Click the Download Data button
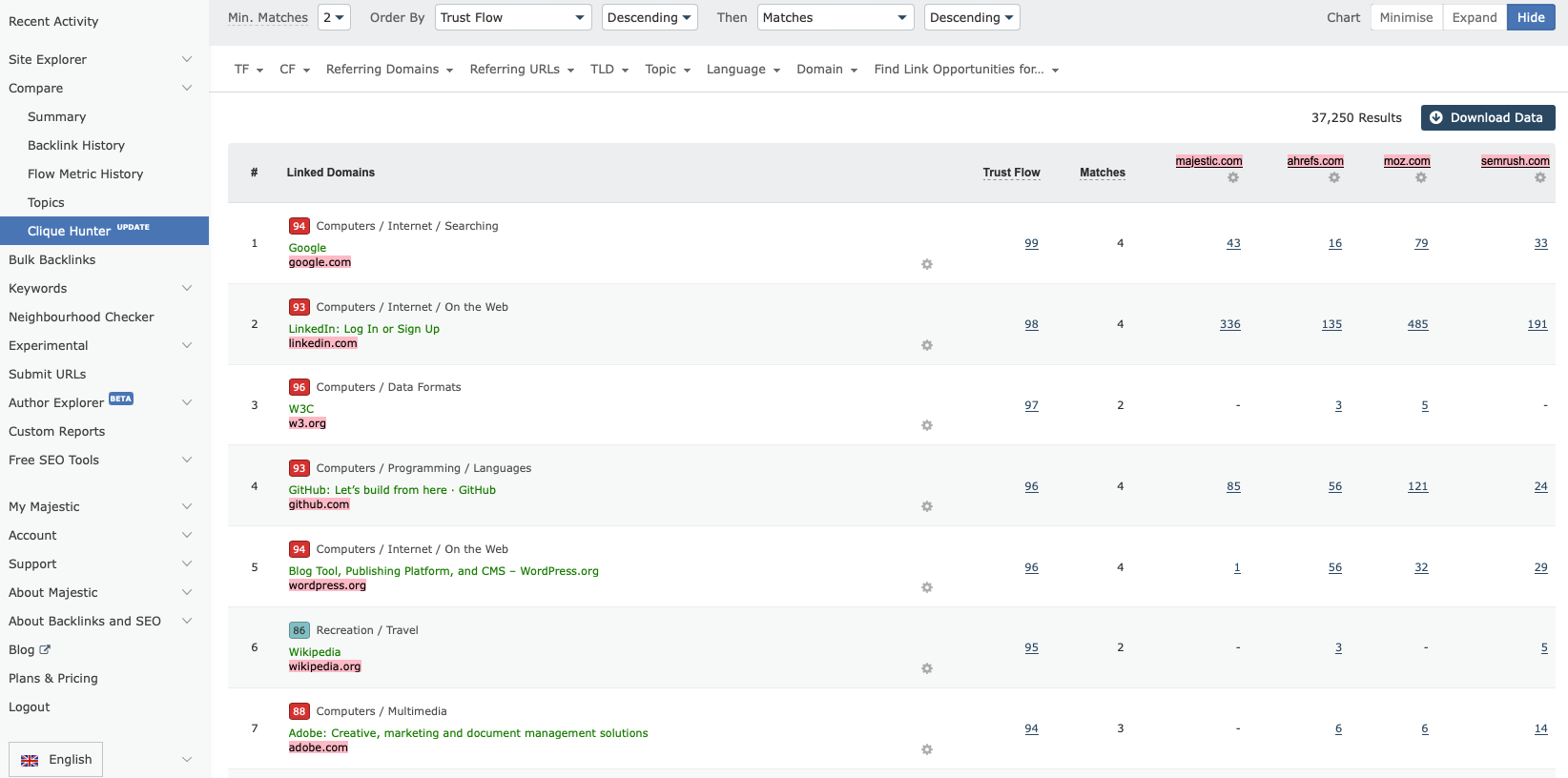This screenshot has height=778, width=1568. click(x=1487, y=117)
